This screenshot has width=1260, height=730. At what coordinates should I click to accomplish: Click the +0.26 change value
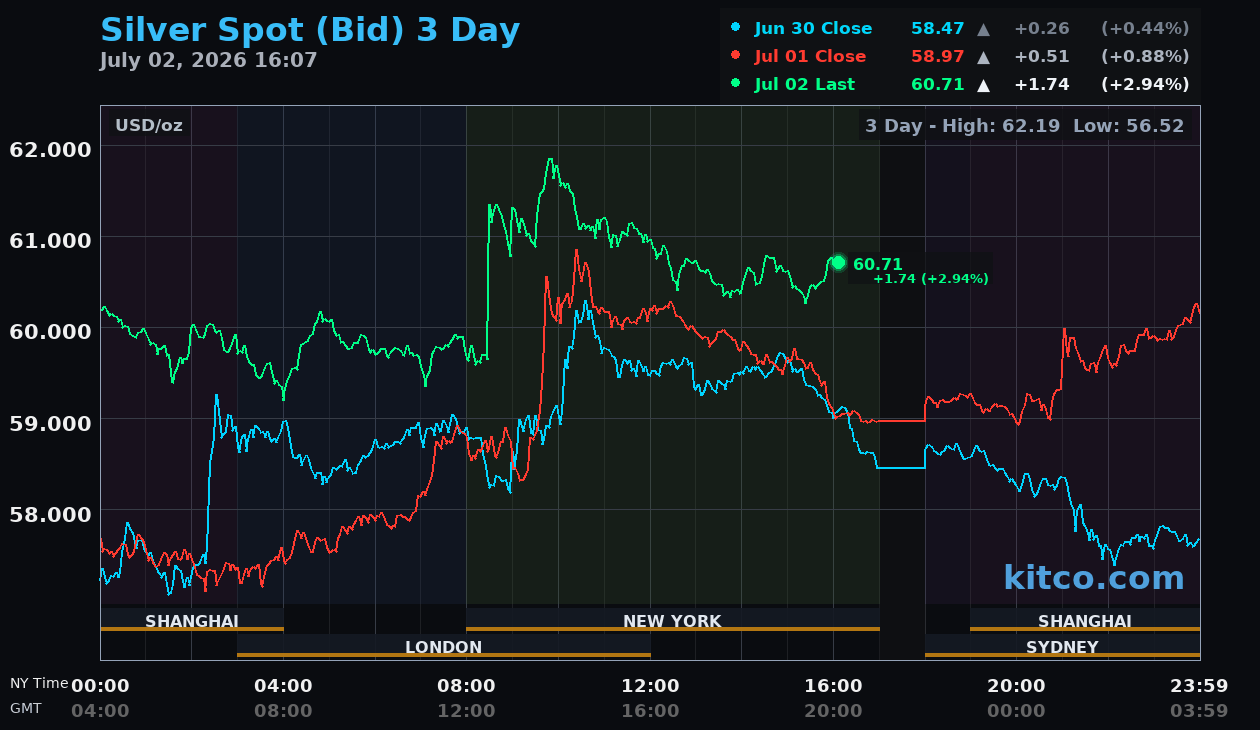[1042, 29]
